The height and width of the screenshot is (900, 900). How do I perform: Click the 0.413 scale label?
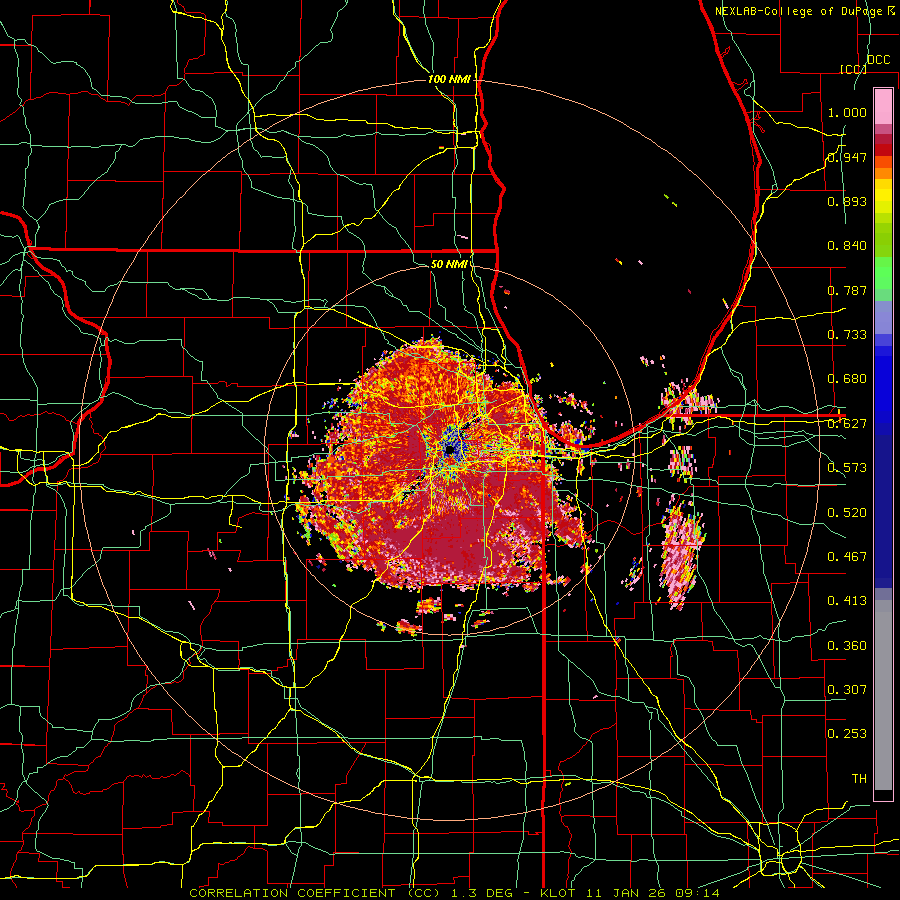coord(847,601)
